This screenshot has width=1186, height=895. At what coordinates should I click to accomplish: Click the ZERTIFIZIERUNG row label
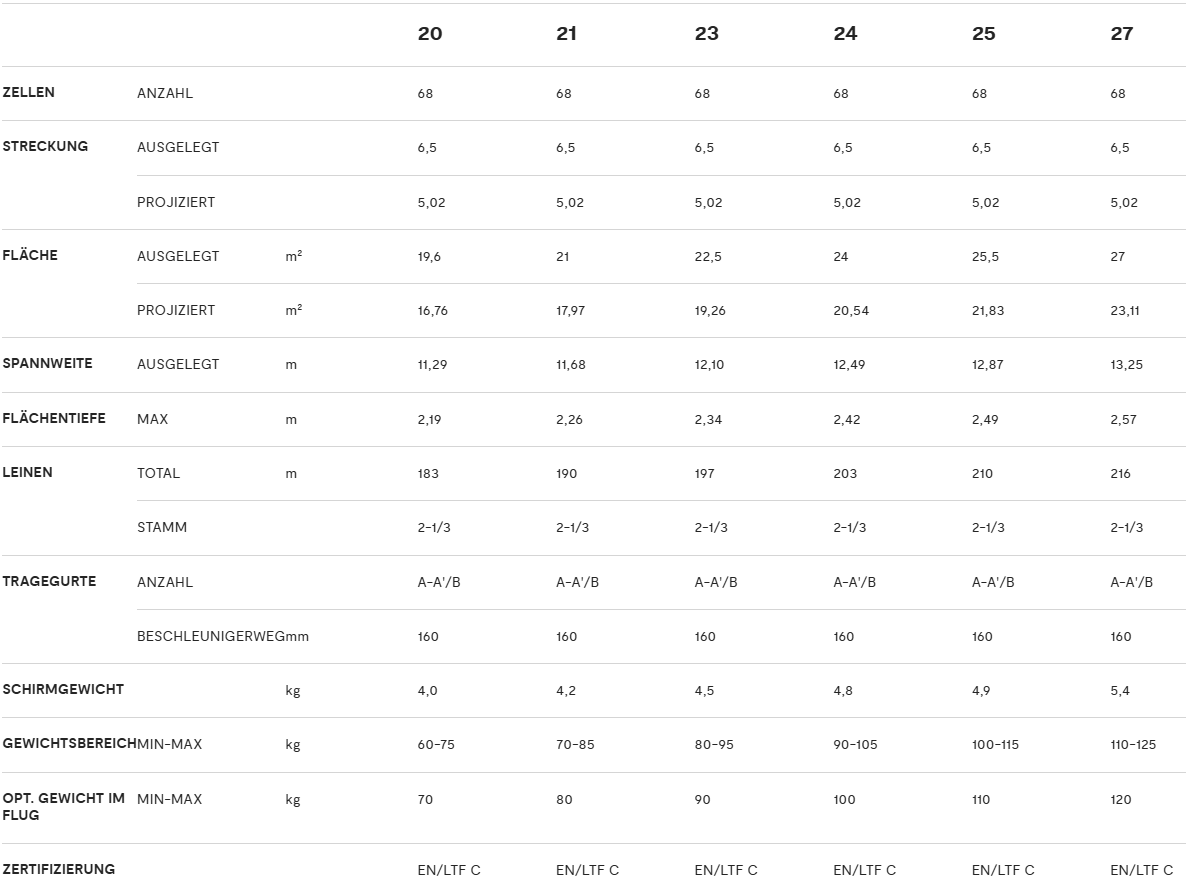pyautogui.click(x=59, y=868)
